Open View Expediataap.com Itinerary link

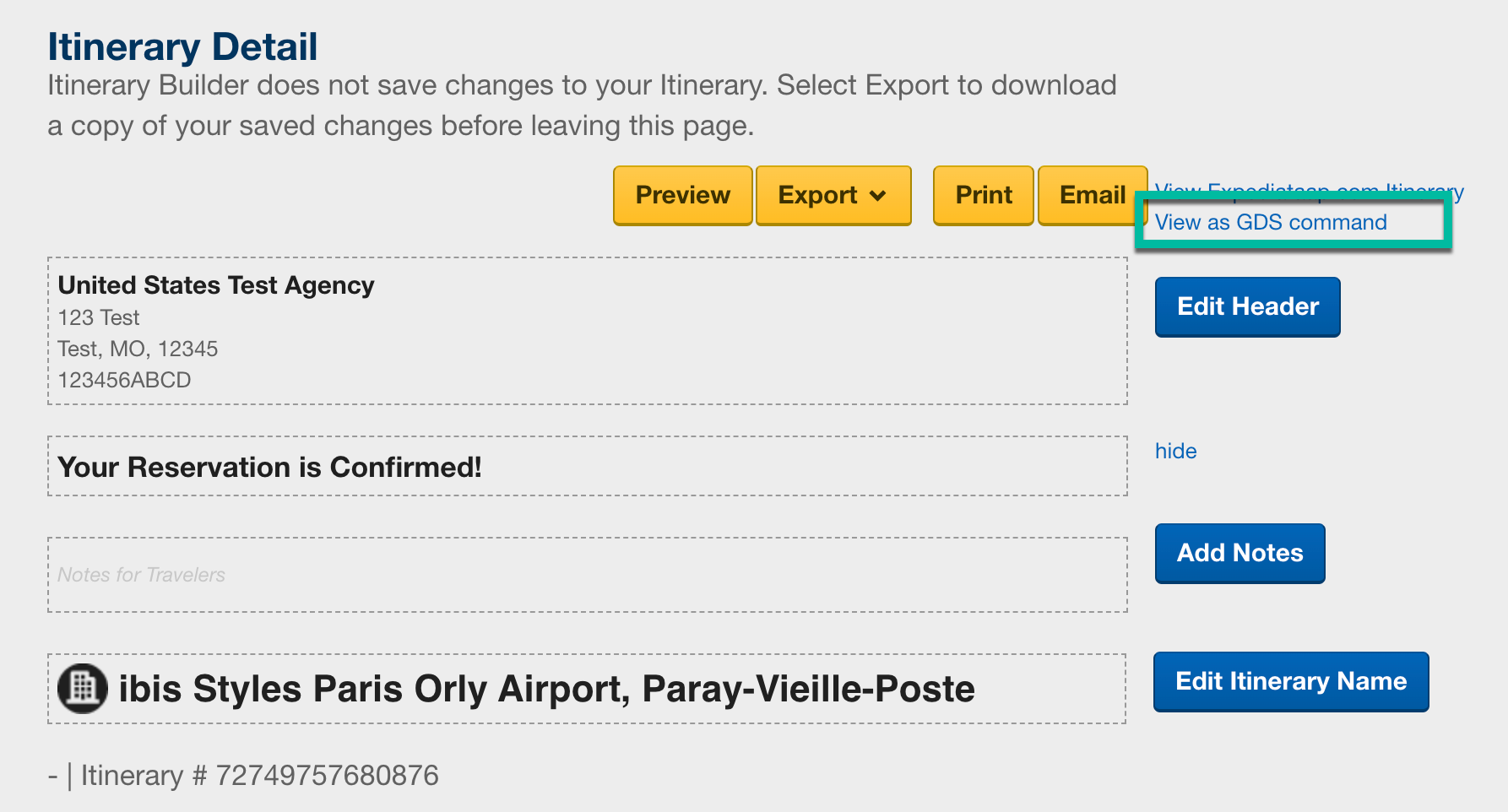(x=1309, y=192)
